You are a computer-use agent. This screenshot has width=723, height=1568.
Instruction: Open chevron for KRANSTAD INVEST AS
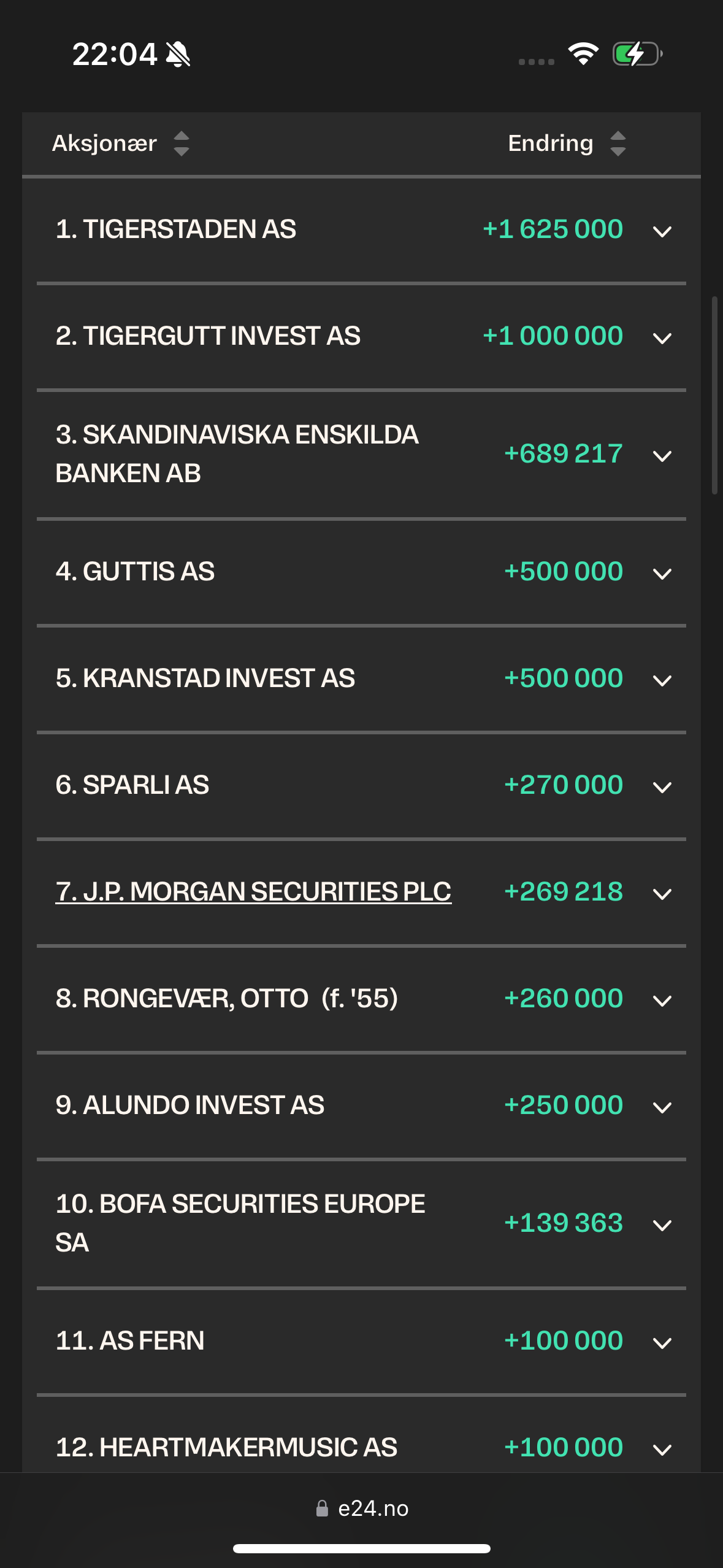click(x=662, y=680)
